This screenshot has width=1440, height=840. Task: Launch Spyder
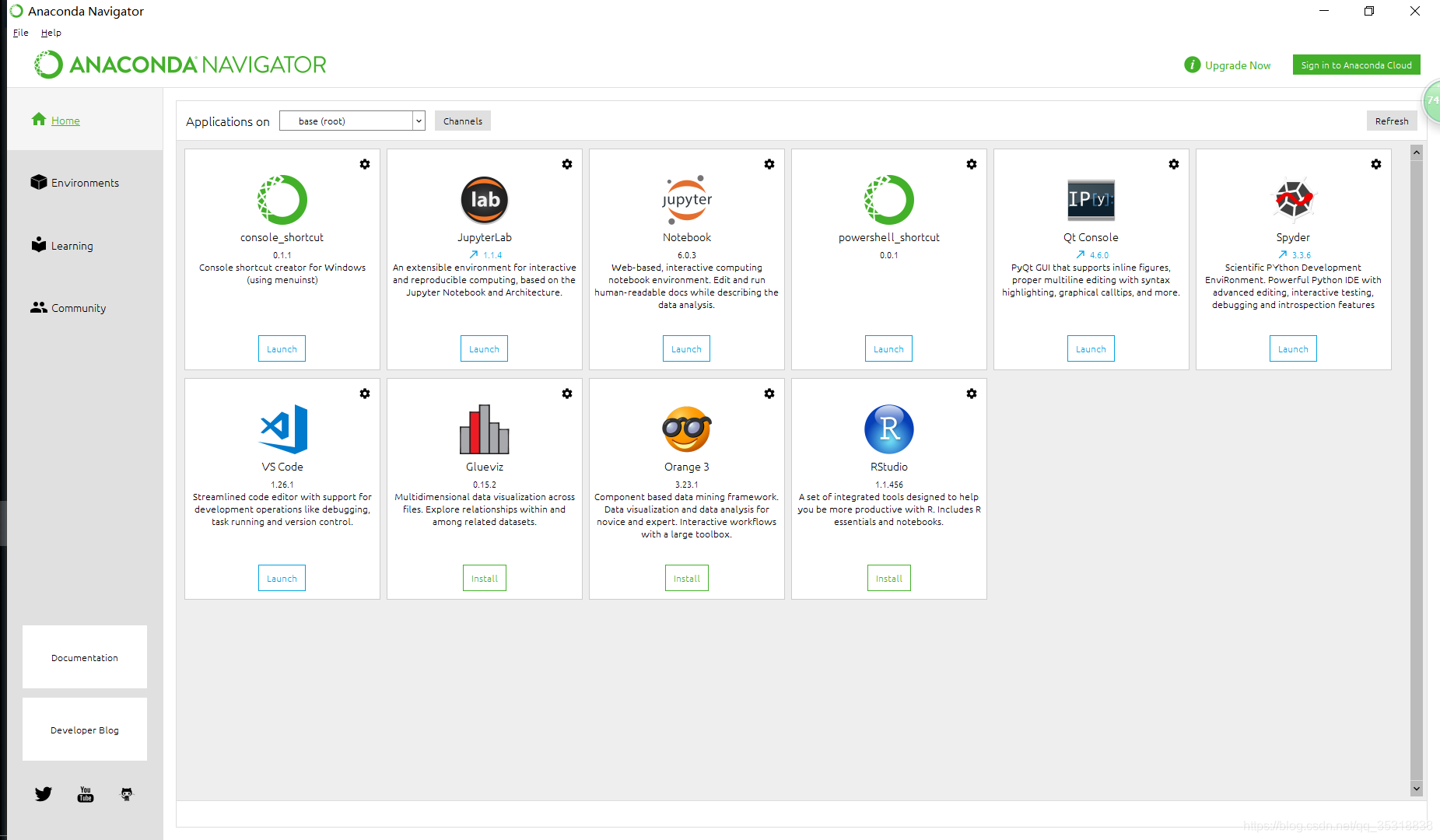click(1293, 349)
